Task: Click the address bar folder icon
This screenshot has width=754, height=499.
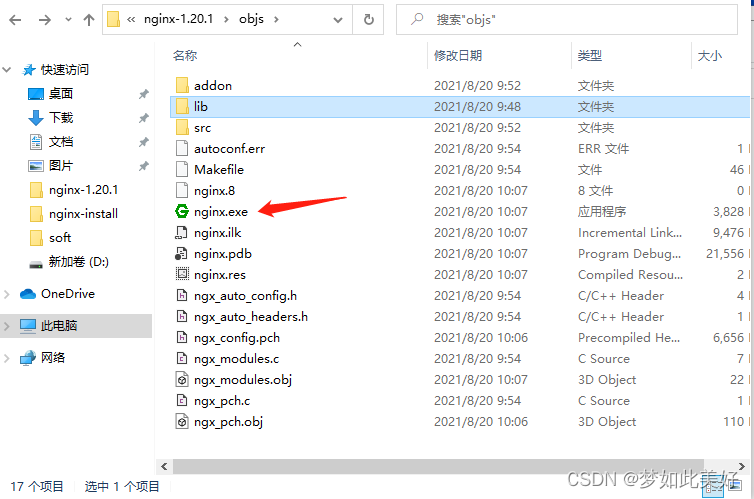Action: click(x=113, y=19)
